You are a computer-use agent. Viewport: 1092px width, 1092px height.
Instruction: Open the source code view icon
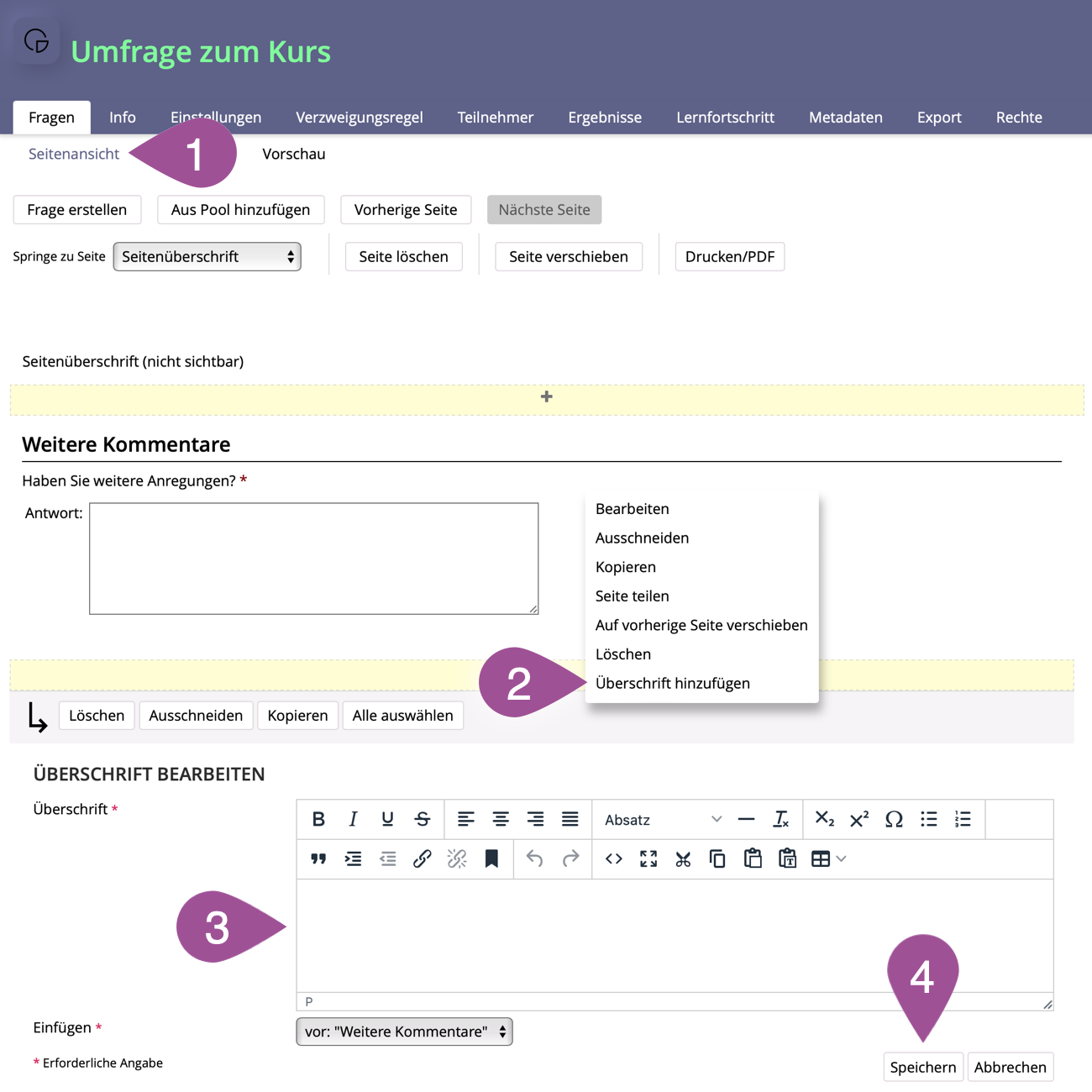coord(614,858)
